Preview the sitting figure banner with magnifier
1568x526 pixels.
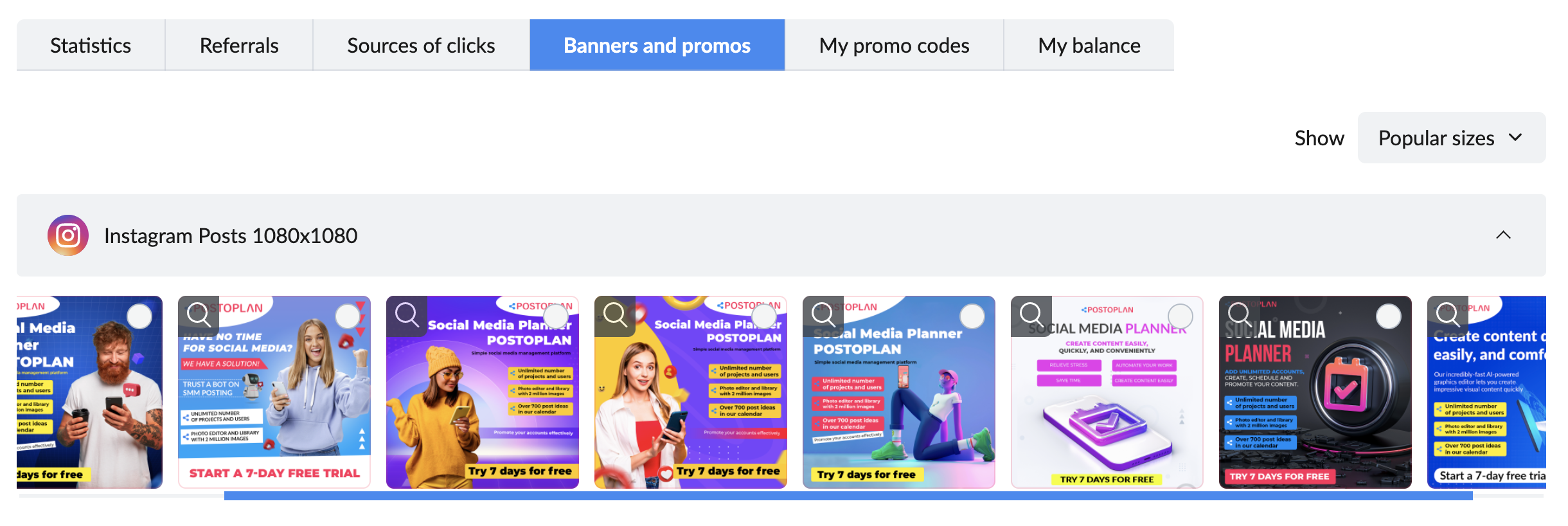(x=823, y=314)
